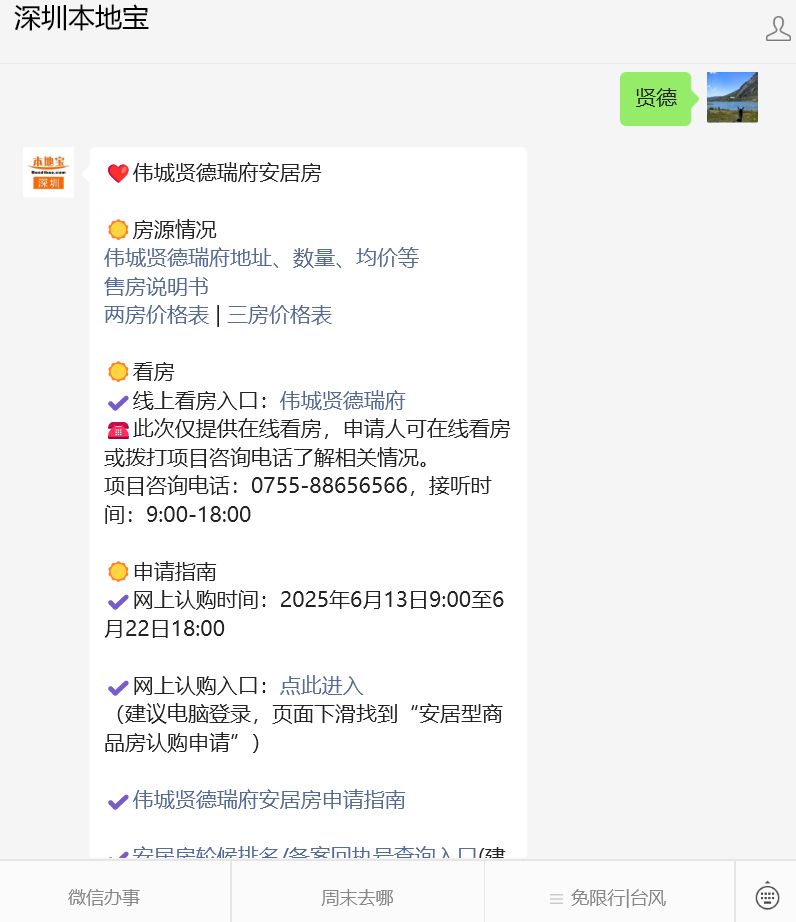Click the heading text 伟城贤德瑞府安居房
The image size is (796, 922).
point(227,173)
